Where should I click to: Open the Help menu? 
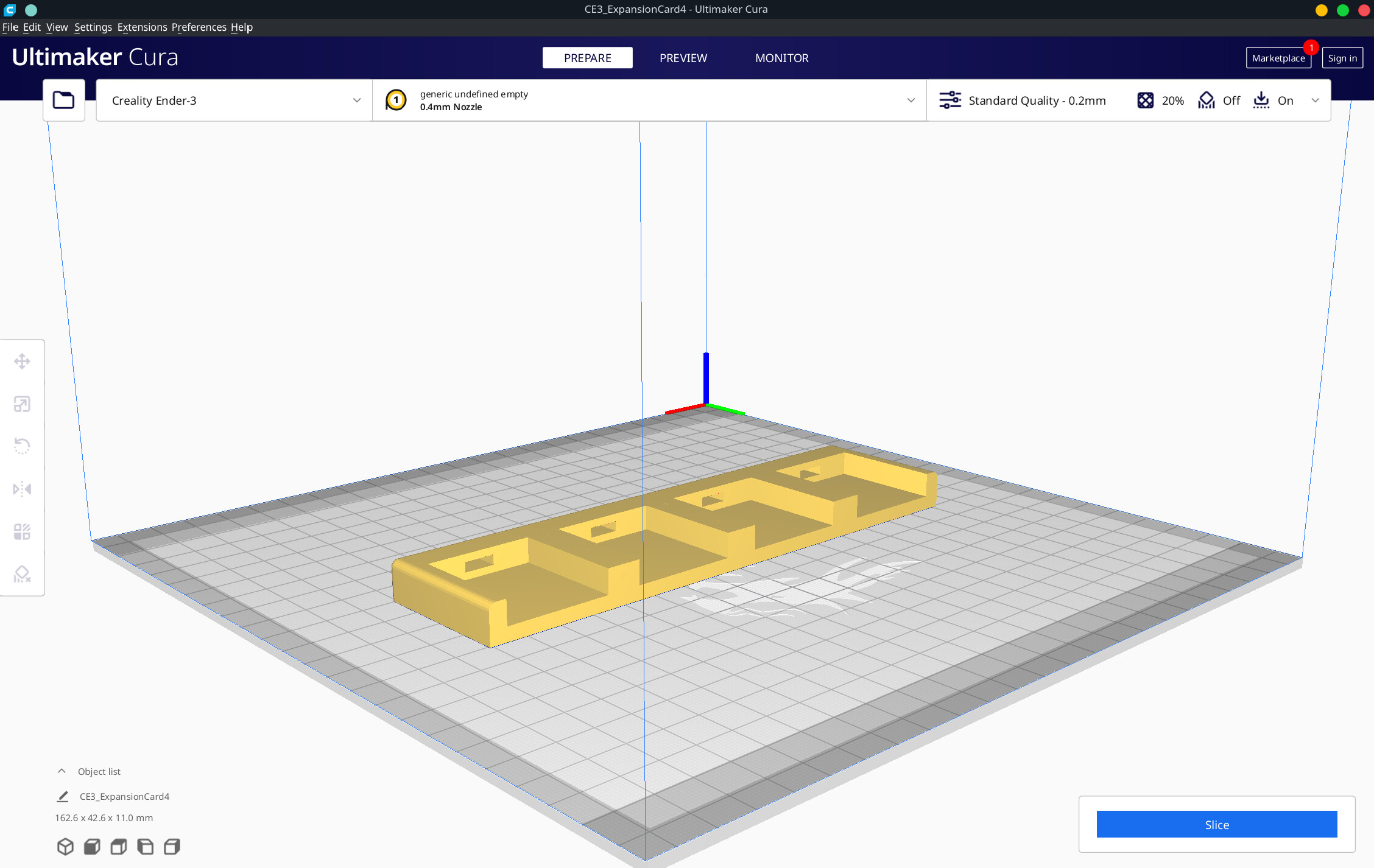(242, 27)
